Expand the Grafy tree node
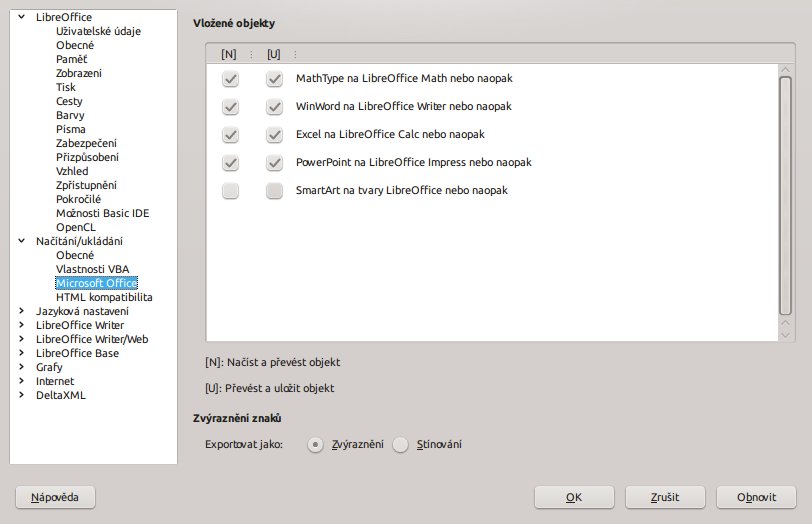This screenshot has height=524, width=812. [x=21, y=367]
